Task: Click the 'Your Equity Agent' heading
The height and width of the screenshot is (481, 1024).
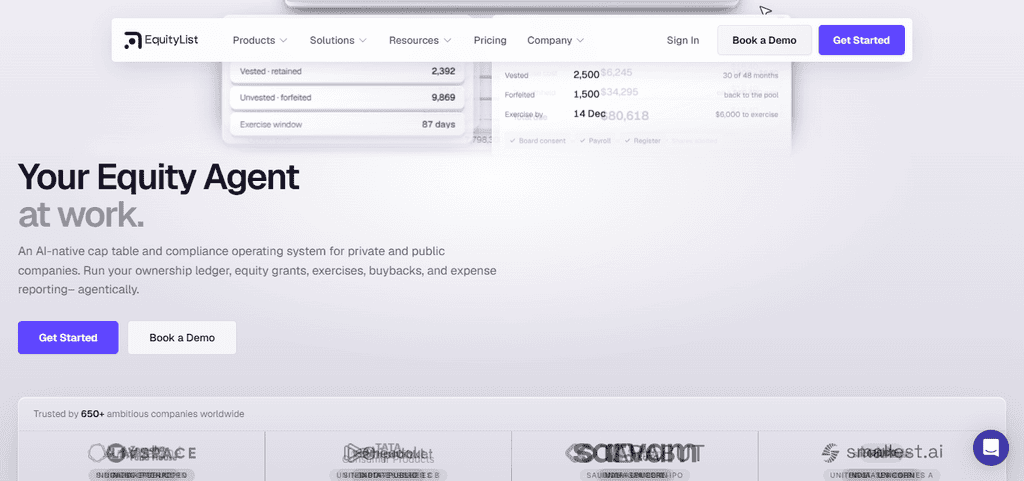Action: click(159, 176)
